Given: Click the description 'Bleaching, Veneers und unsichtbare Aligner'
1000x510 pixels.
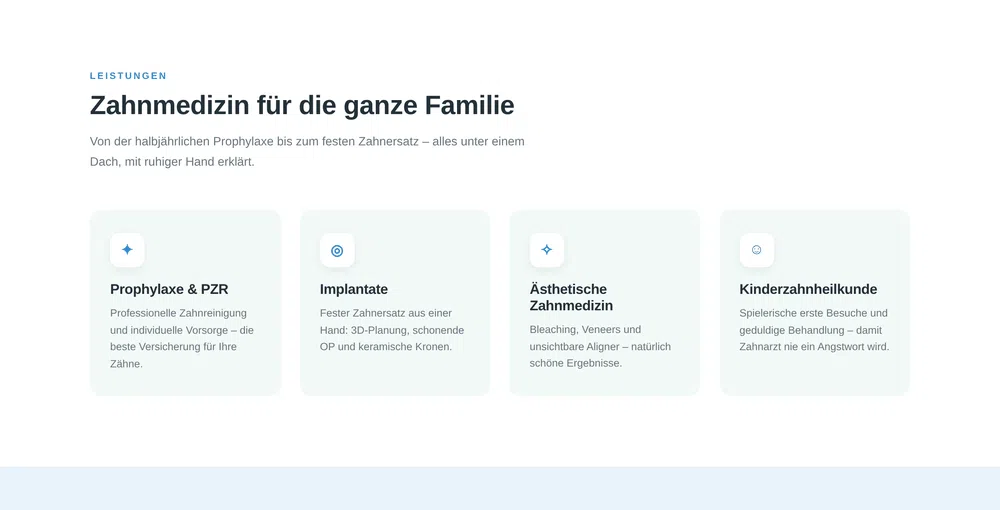Looking at the screenshot, I should click(x=600, y=347).
